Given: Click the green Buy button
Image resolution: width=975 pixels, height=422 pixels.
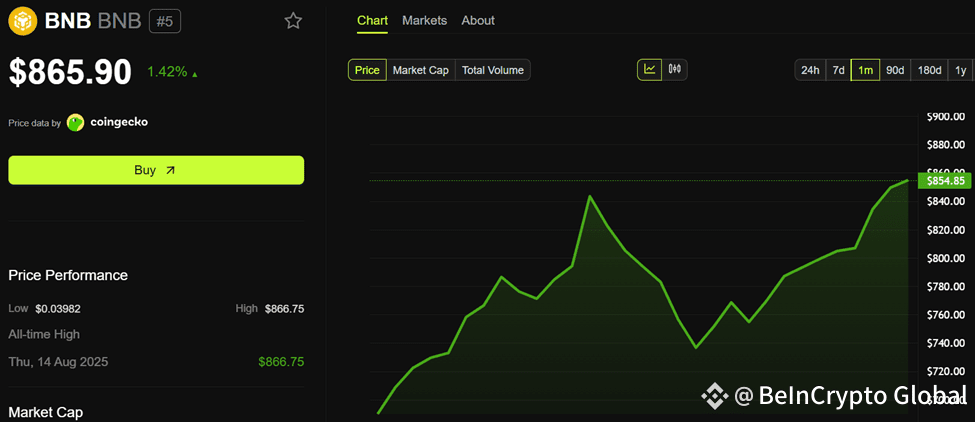Looking at the screenshot, I should click(156, 170).
